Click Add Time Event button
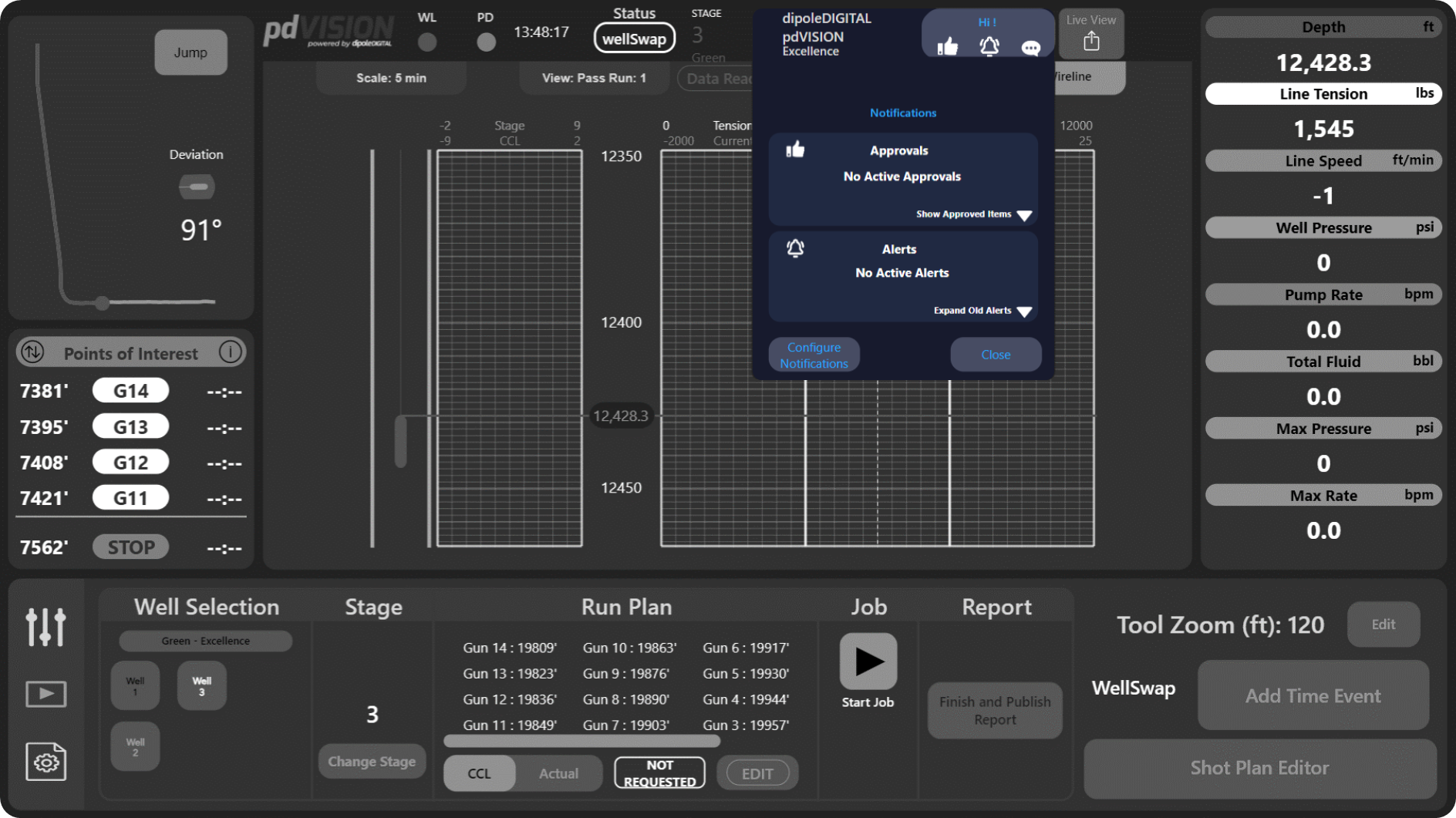The width and height of the screenshot is (1456, 818). [1313, 695]
